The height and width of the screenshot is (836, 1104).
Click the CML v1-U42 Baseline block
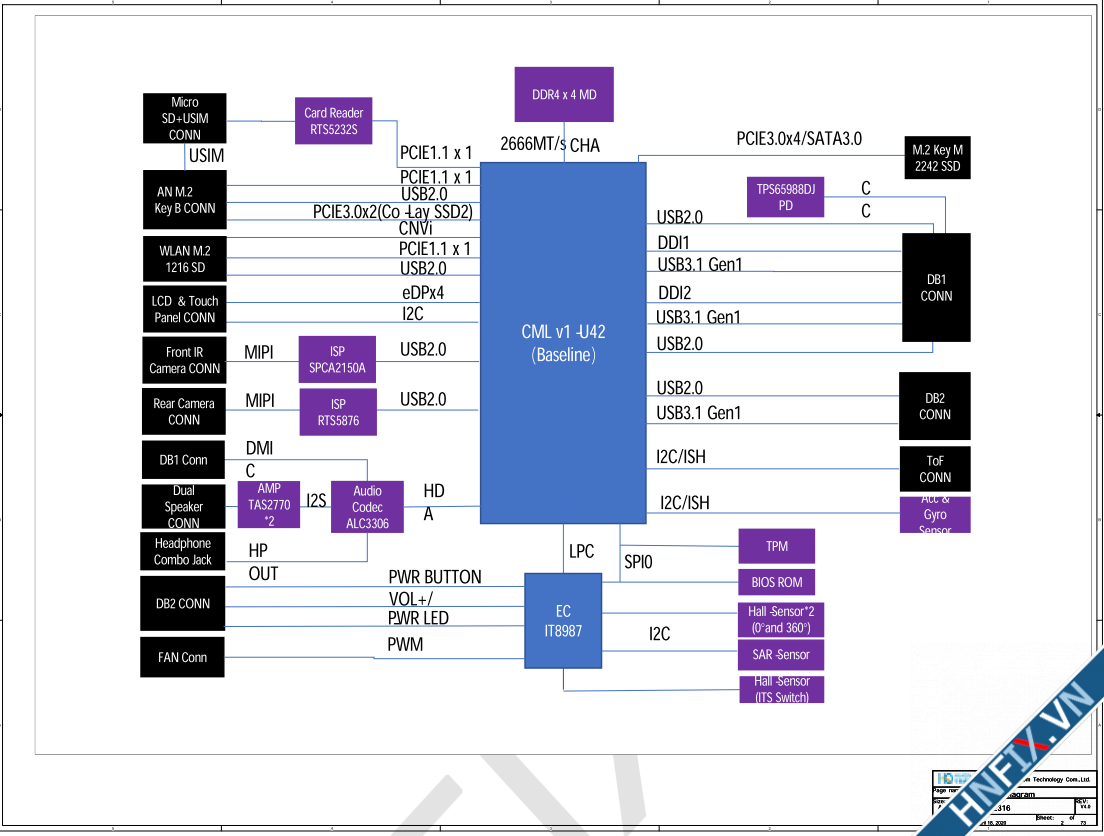click(563, 343)
